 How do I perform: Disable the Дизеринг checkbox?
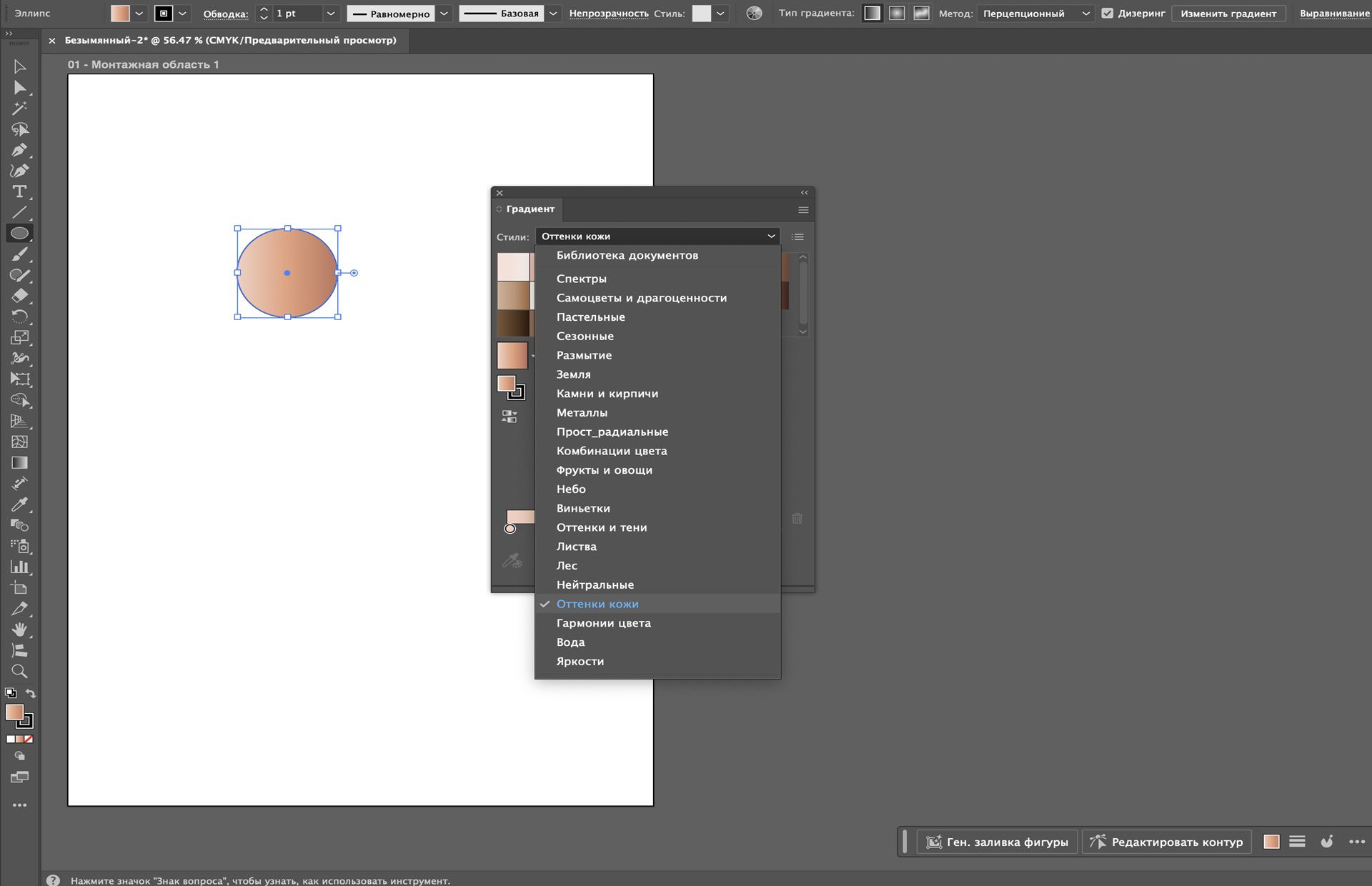(x=1107, y=13)
